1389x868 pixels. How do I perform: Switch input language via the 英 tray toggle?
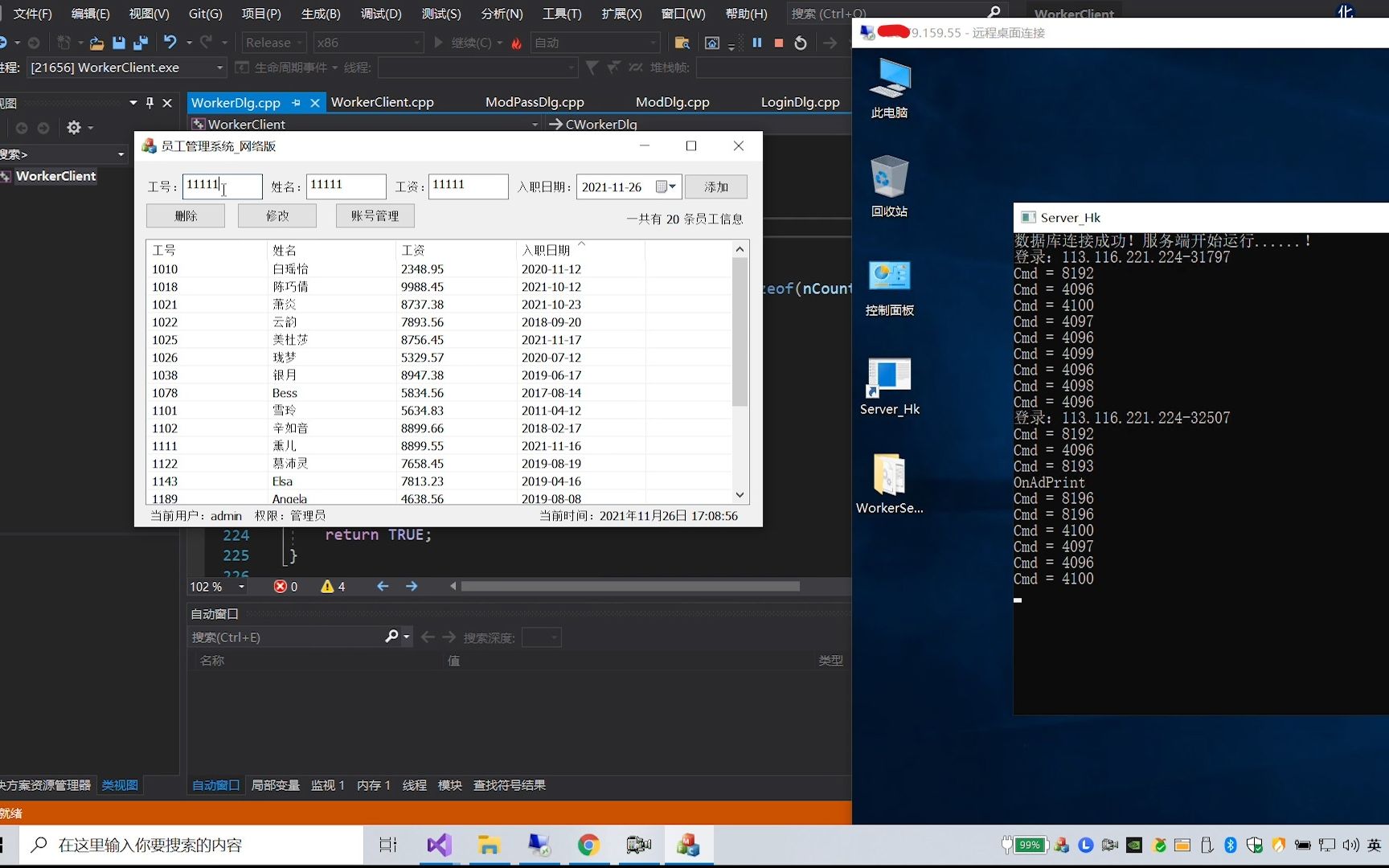click(x=1374, y=845)
